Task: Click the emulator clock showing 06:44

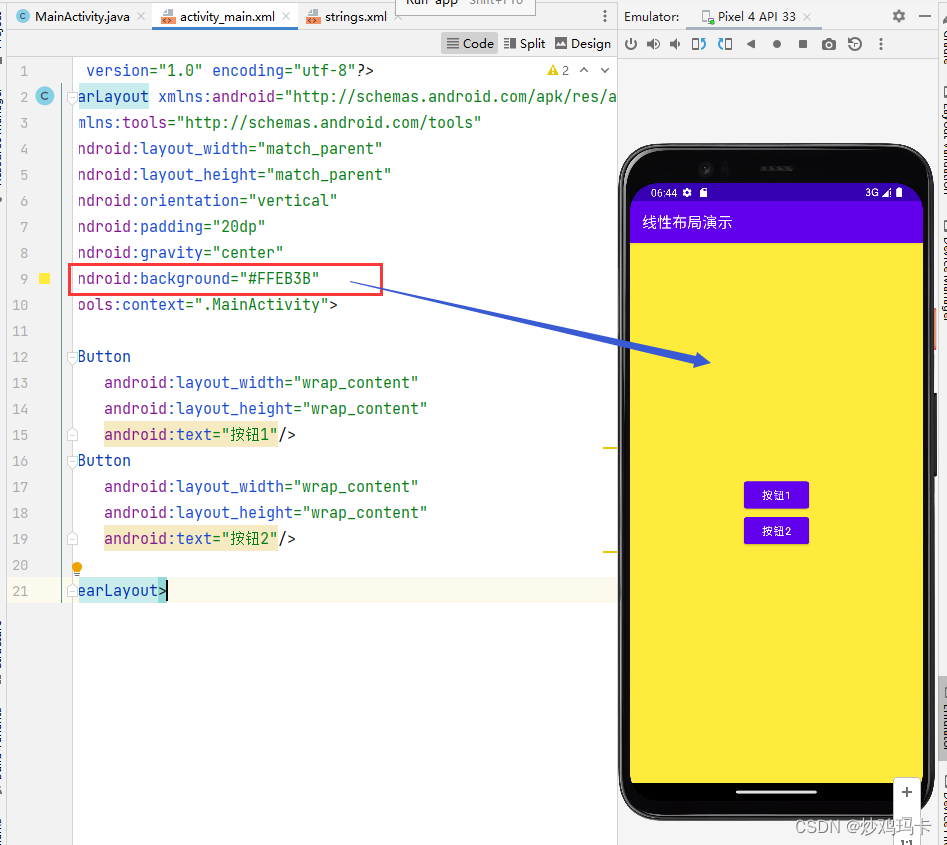Action: pyautogui.click(x=663, y=193)
